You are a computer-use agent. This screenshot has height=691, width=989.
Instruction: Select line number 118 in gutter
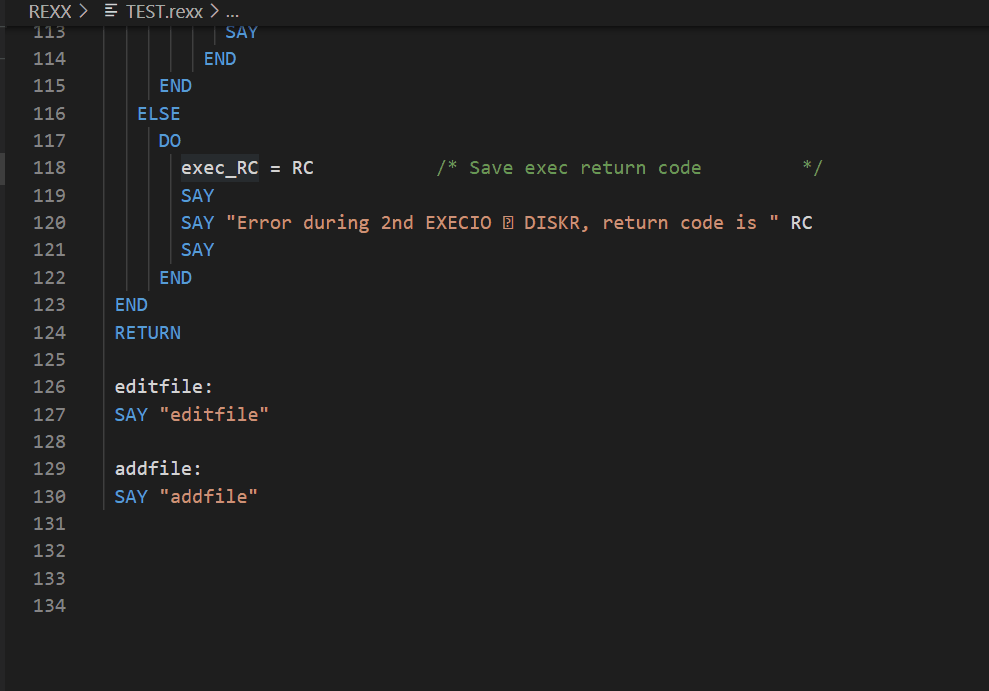(x=49, y=168)
